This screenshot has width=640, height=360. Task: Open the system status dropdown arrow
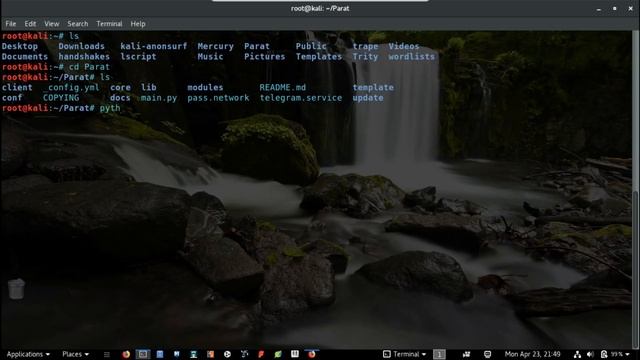(628, 354)
